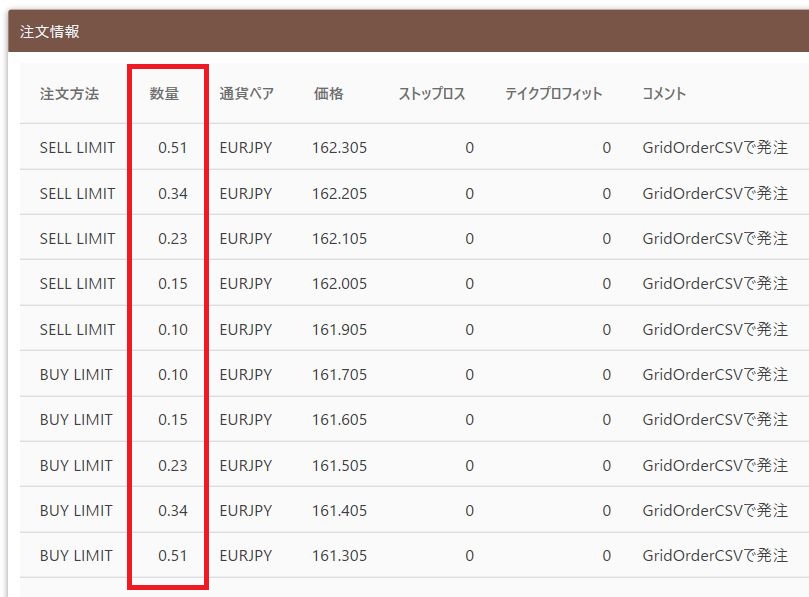The height and width of the screenshot is (597, 809).
Task: Click EURJPY in the 162.105 row
Action: pos(246,238)
